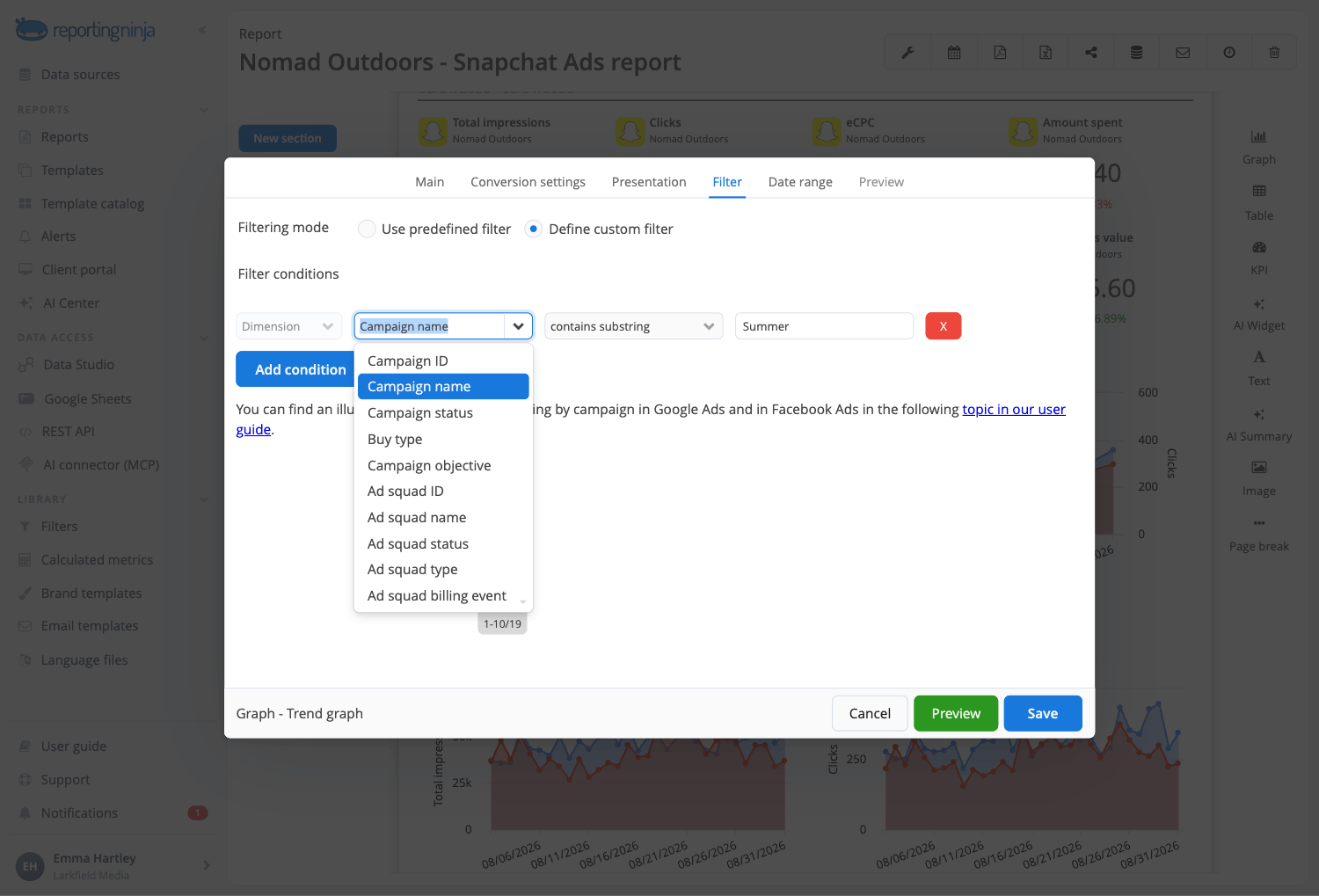Click the New section button
The image size is (1319, 896).
(x=288, y=139)
